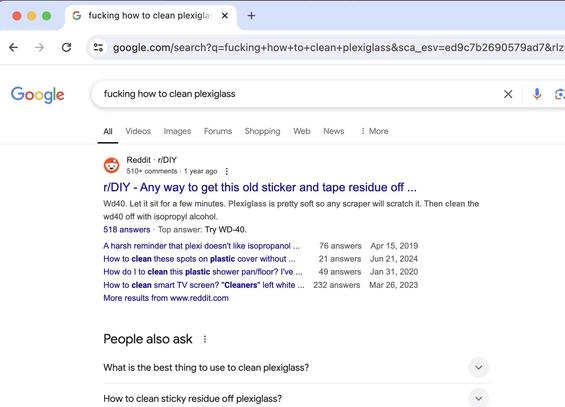This screenshot has height=407, width=565.
Task: Open Google Lens image search icon
Action: click(x=560, y=94)
